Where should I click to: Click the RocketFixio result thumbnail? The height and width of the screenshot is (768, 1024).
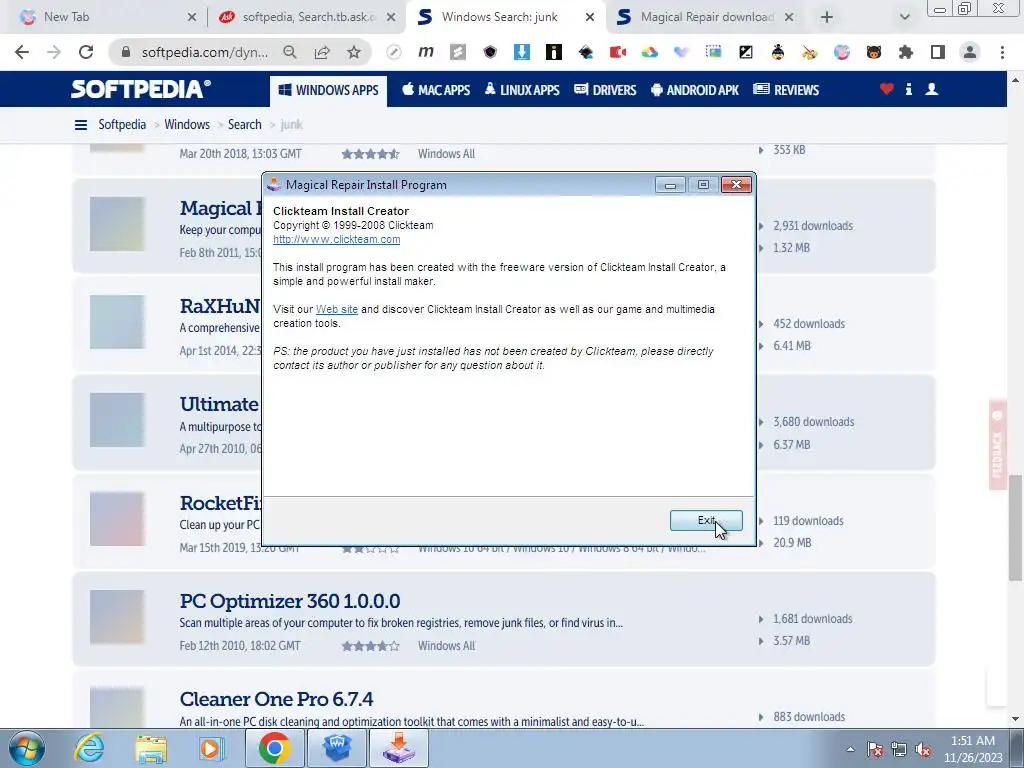(117, 519)
